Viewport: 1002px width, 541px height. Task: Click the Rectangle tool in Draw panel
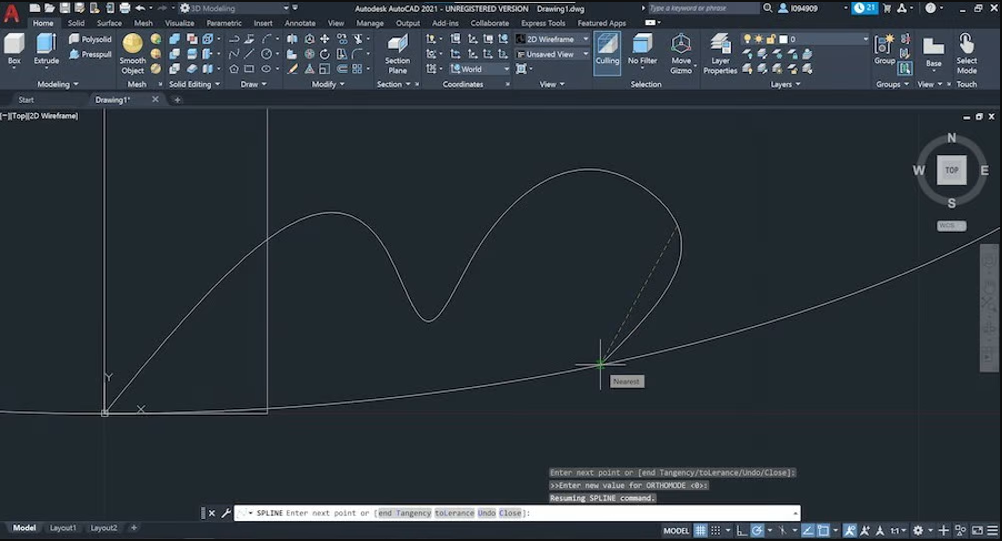249,69
